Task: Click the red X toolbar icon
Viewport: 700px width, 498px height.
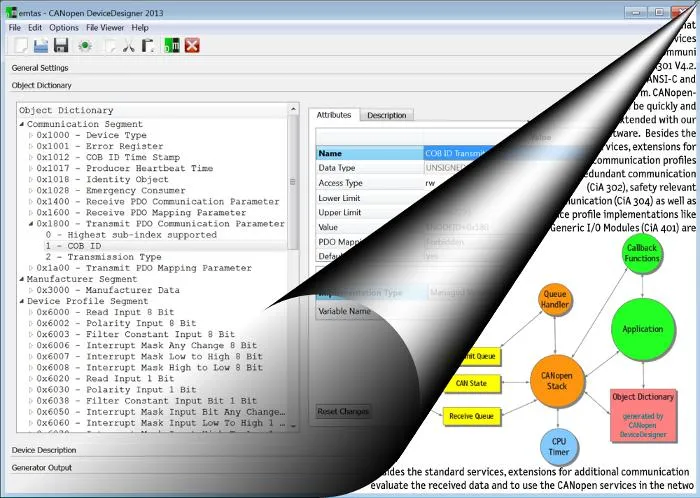Action: click(192, 46)
